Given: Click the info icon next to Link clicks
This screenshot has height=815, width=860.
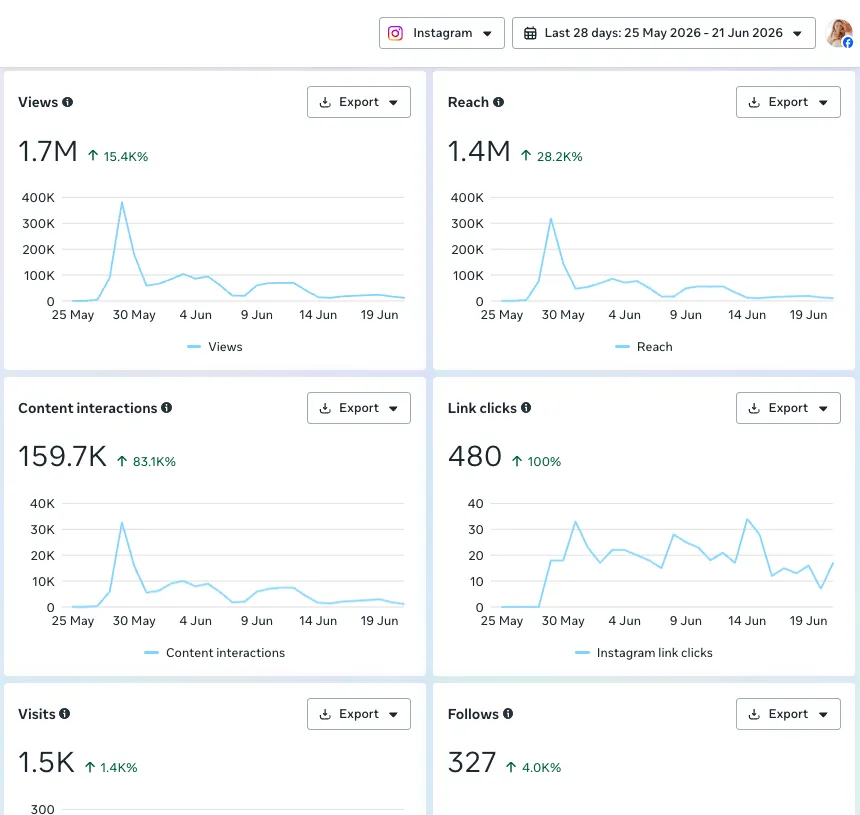Looking at the screenshot, I should pos(525,408).
